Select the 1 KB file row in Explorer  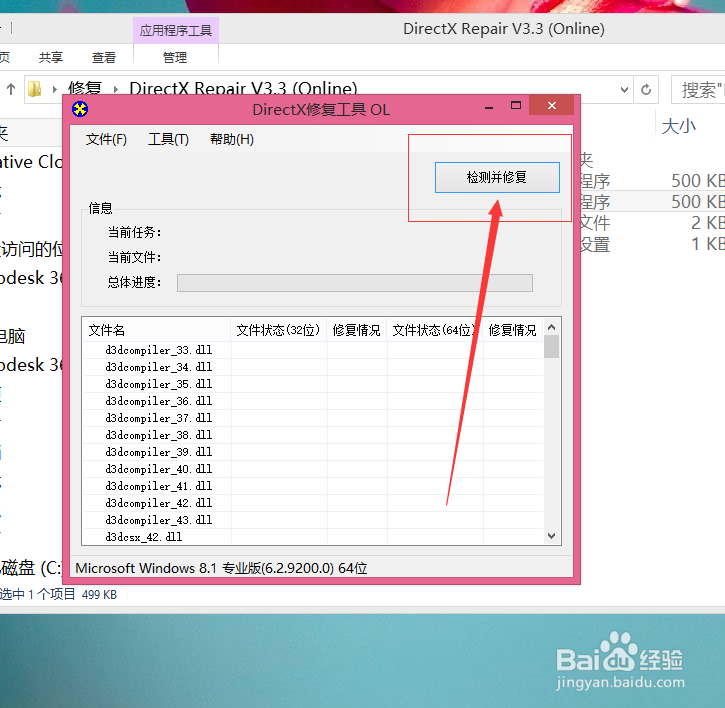(x=652, y=244)
